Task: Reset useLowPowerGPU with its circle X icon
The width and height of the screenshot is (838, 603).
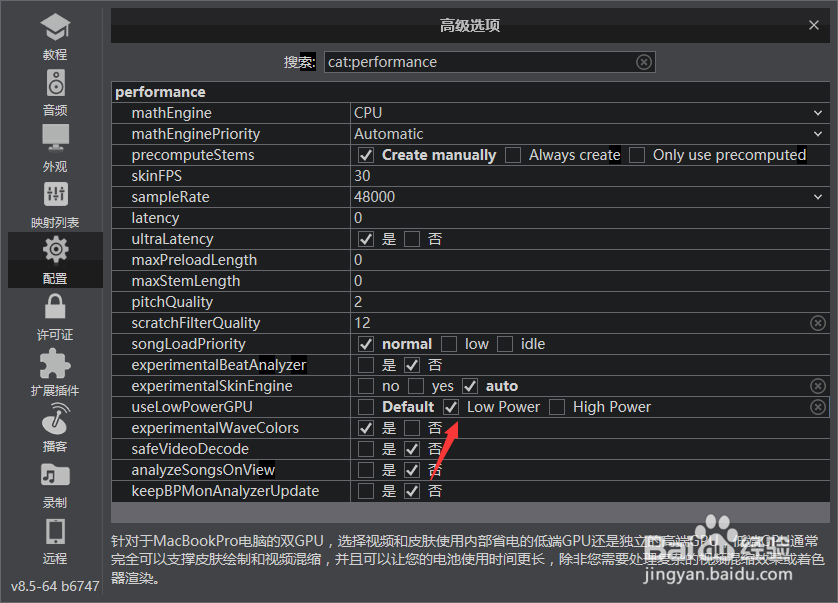Action: [x=818, y=407]
